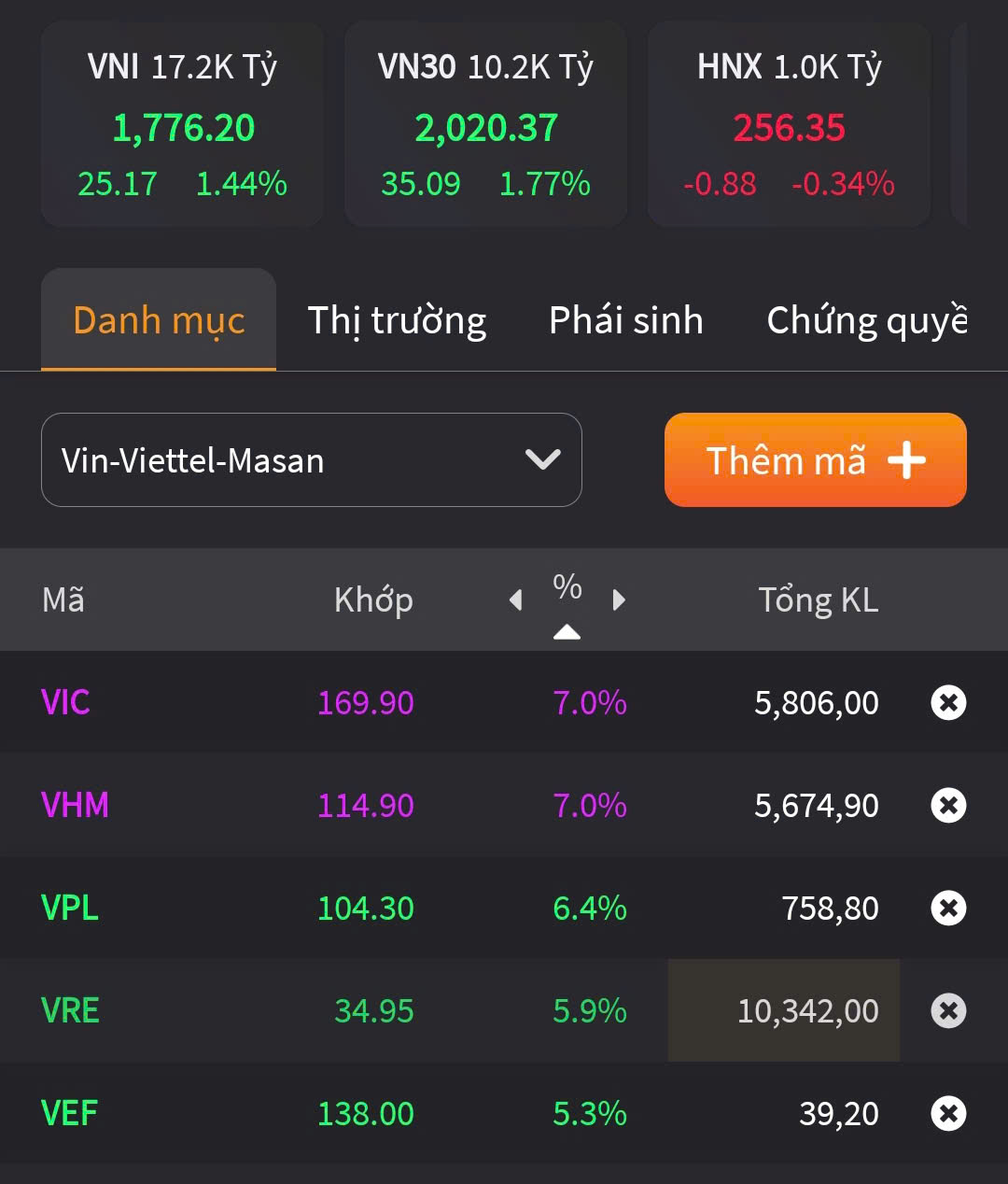Switch to the Thị trường tab
This screenshot has height=1184, width=1008.
point(397,320)
